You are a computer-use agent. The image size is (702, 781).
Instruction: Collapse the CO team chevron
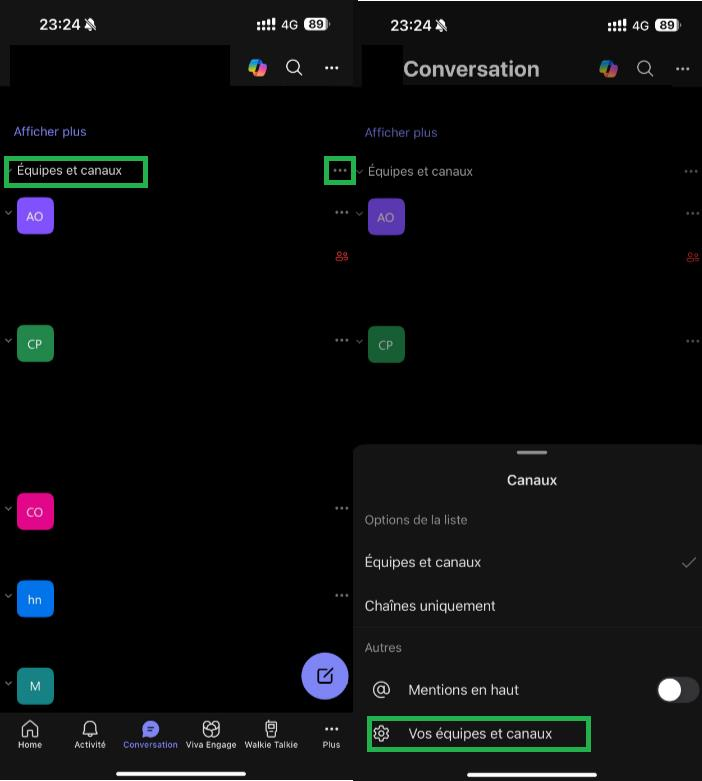(x=8, y=509)
